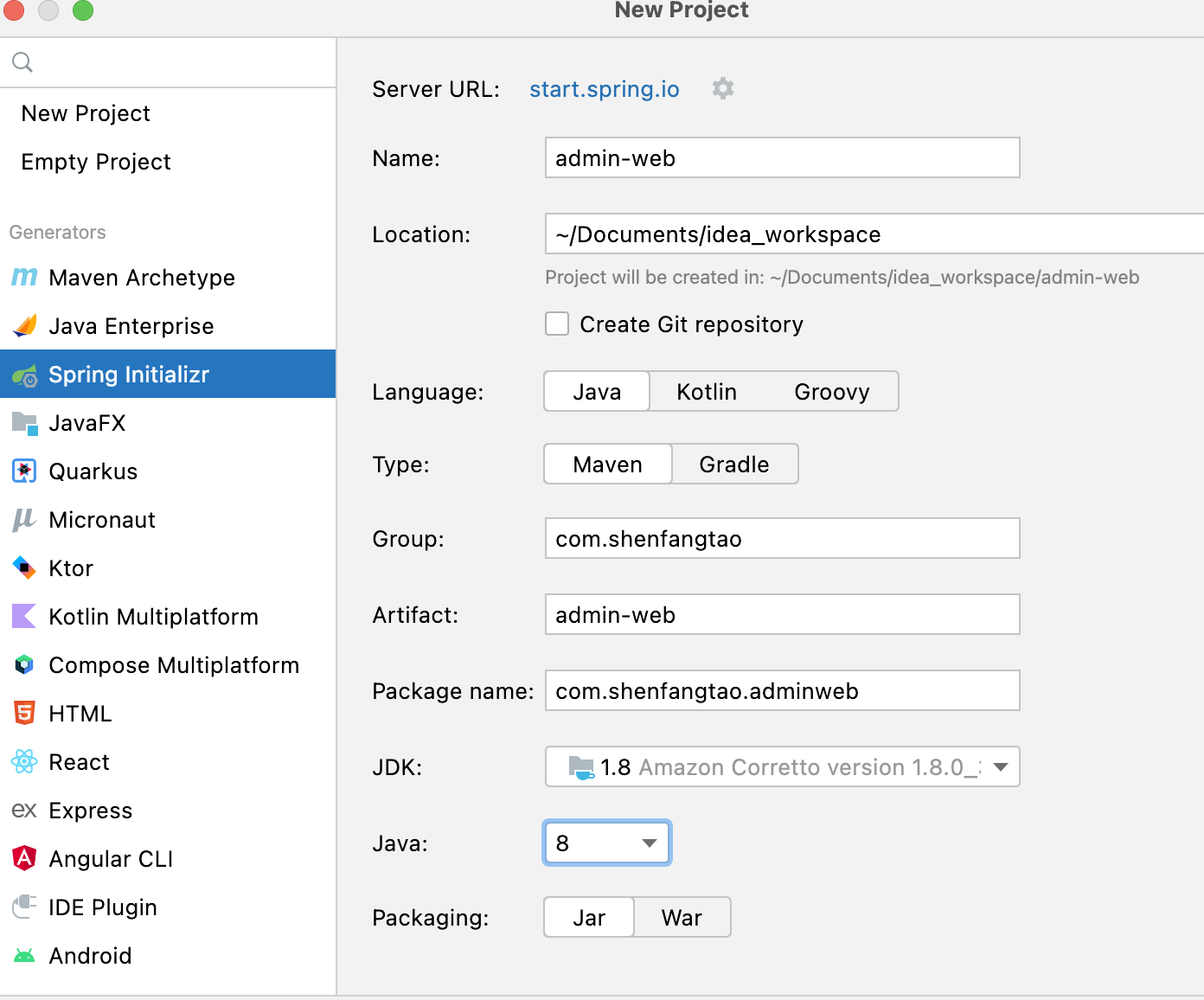Viewport: 1204px width, 1000px height.
Task: Choose Java Enterprise generator label
Action: tap(131, 326)
